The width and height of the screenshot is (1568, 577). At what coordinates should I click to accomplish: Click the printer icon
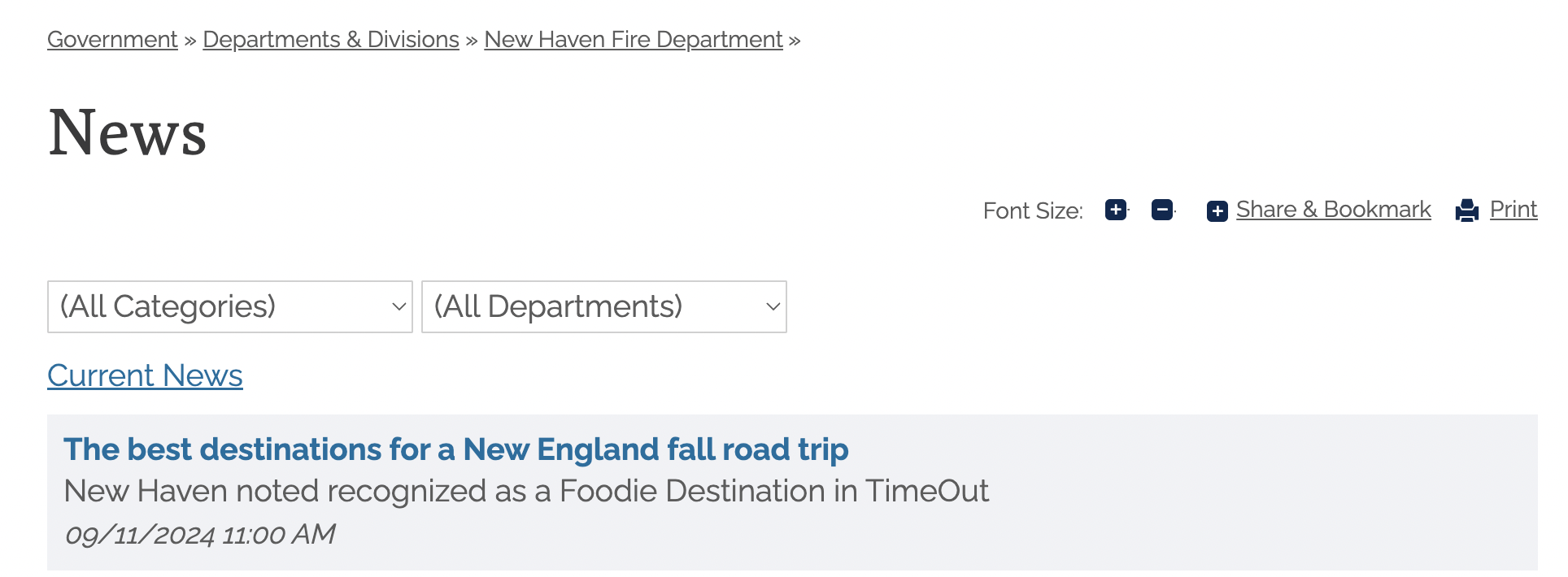click(x=1466, y=210)
